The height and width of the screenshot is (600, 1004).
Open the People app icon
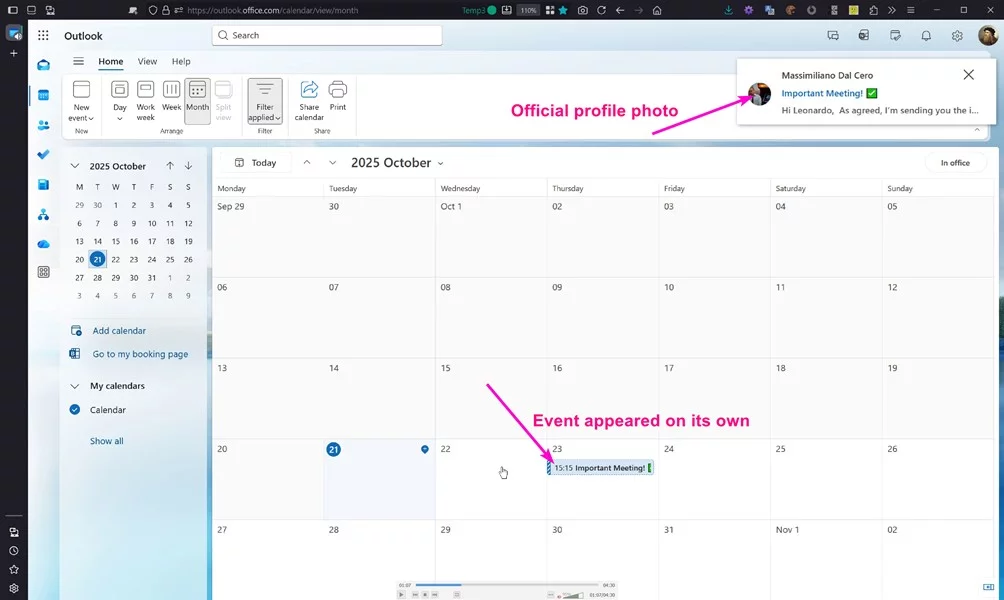(x=43, y=125)
